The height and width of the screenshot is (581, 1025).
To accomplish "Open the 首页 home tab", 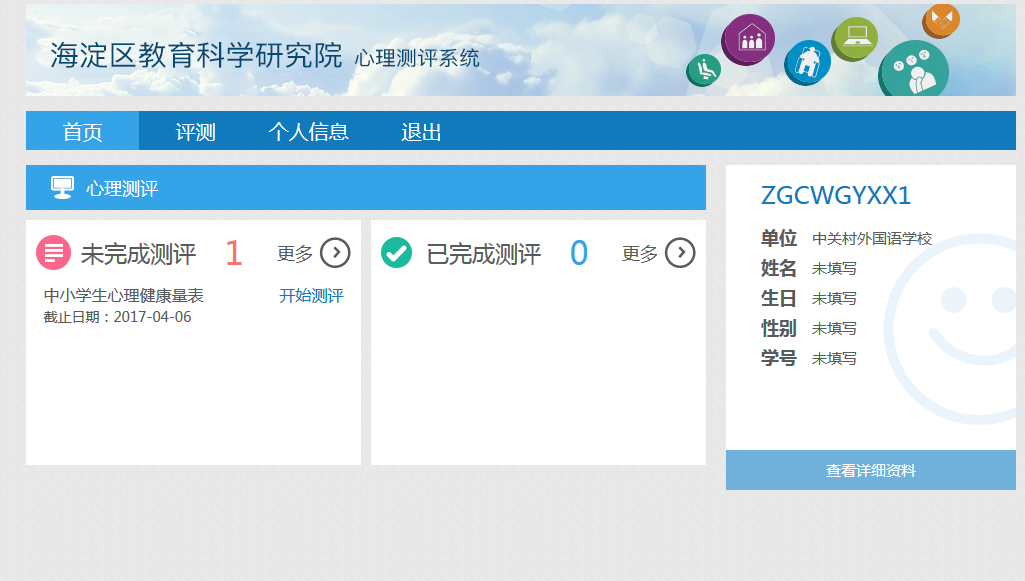I will tap(82, 131).
